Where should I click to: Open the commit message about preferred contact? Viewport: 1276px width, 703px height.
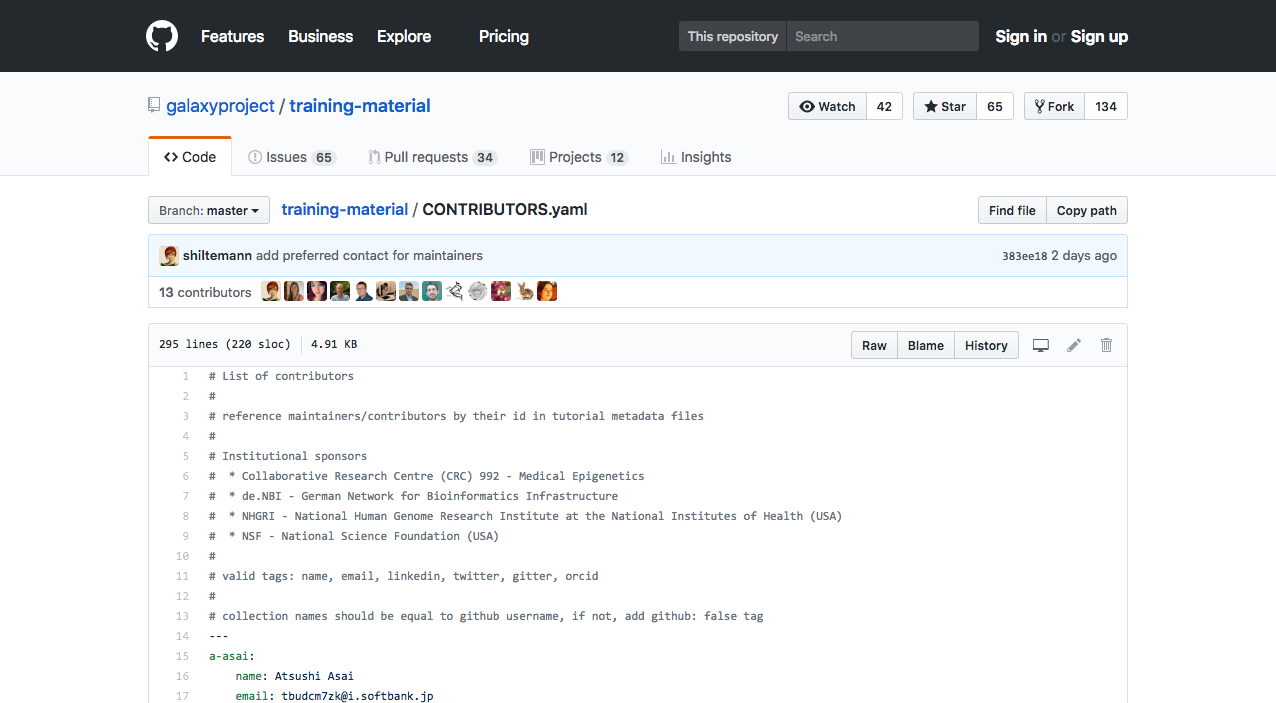tap(369, 255)
